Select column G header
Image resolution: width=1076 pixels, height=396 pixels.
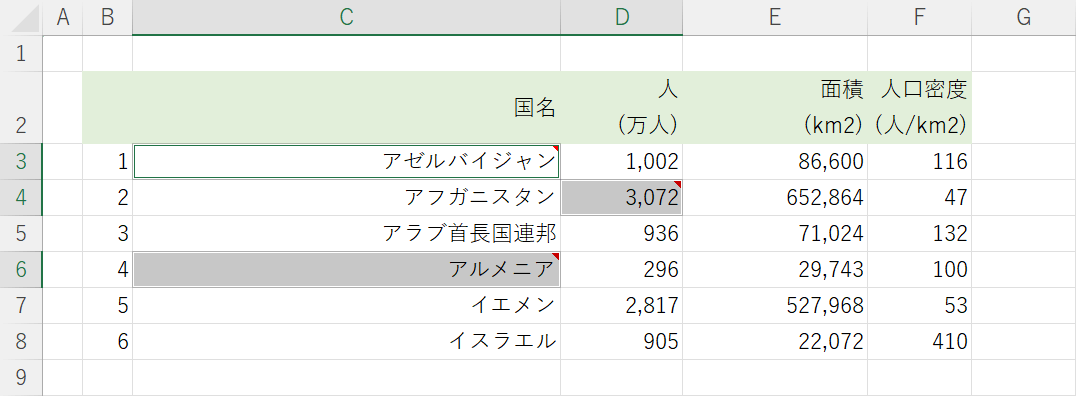[1024, 17]
